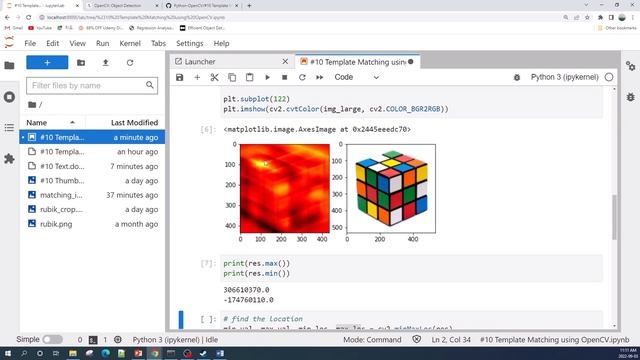Select the notebook file modified a minute ago
Viewport: 640px width, 360px height.
click(92, 137)
